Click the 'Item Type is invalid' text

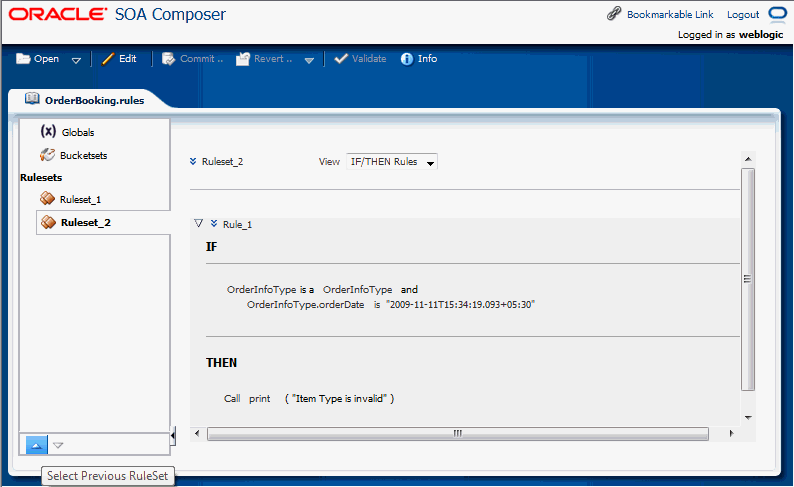[x=339, y=399]
